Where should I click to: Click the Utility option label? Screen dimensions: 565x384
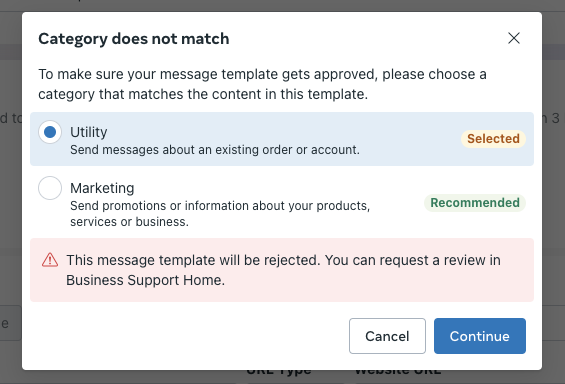pyautogui.click(x=89, y=132)
